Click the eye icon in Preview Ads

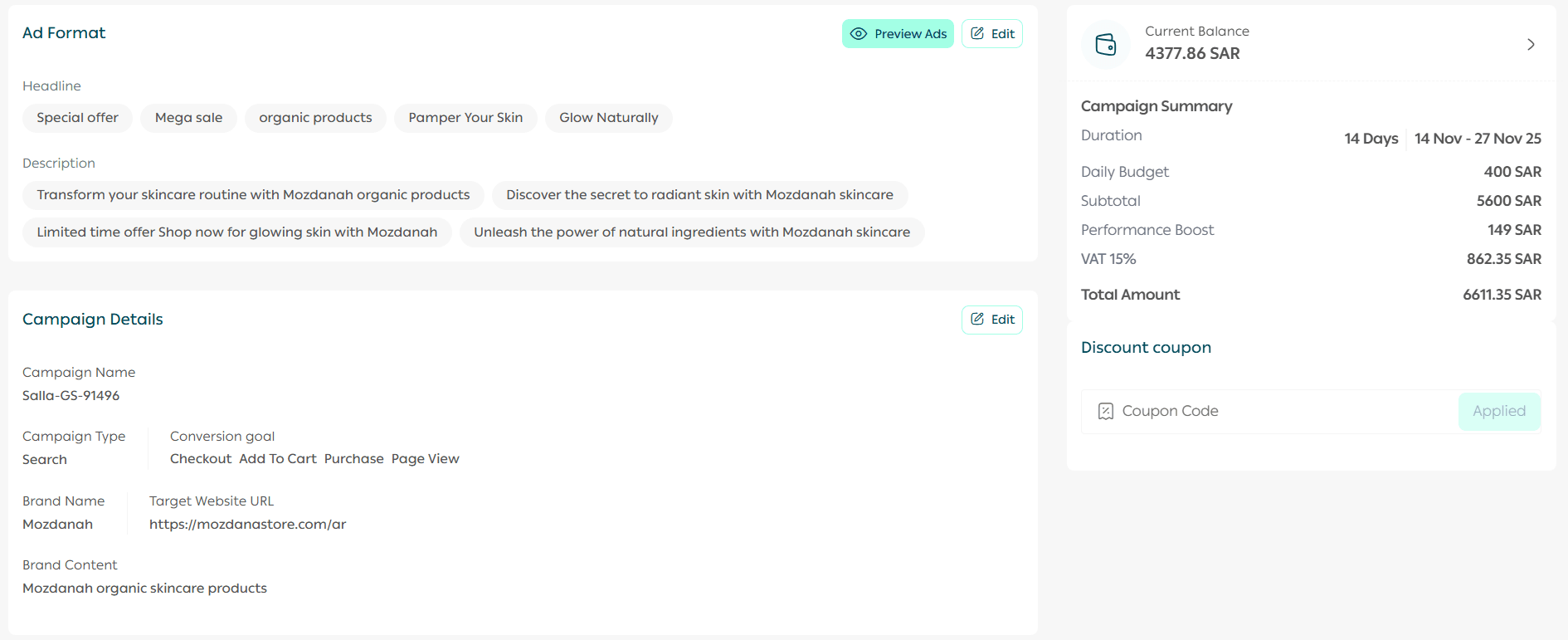859,34
